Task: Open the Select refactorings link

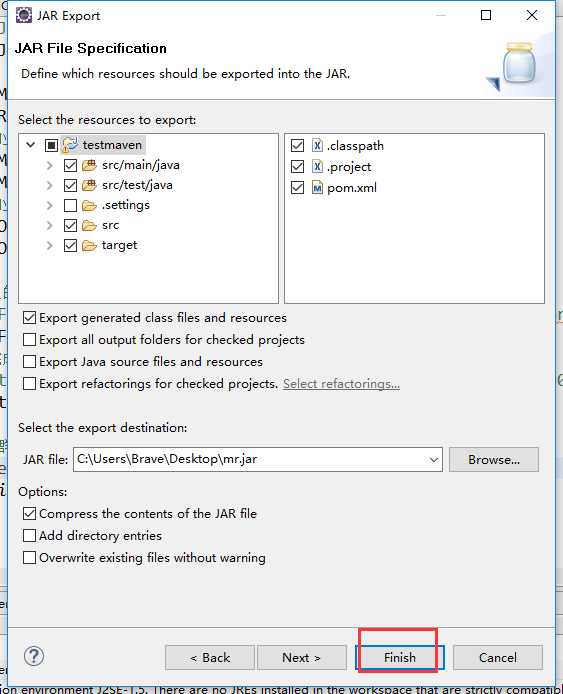Action: tap(341, 384)
